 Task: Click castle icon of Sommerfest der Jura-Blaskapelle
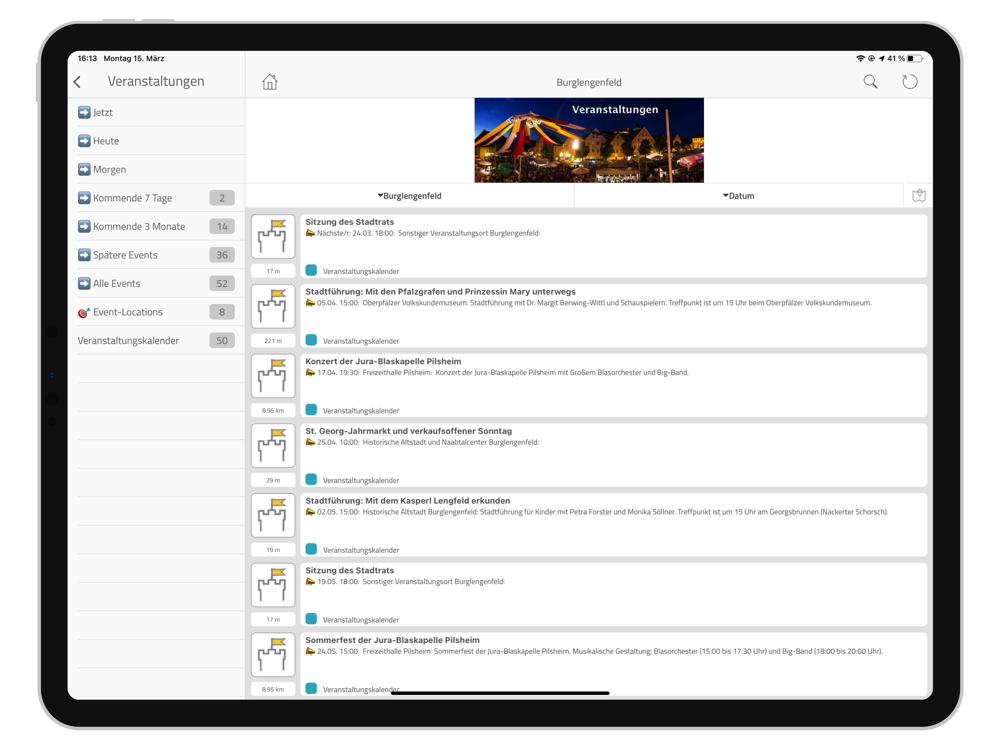tap(273, 654)
